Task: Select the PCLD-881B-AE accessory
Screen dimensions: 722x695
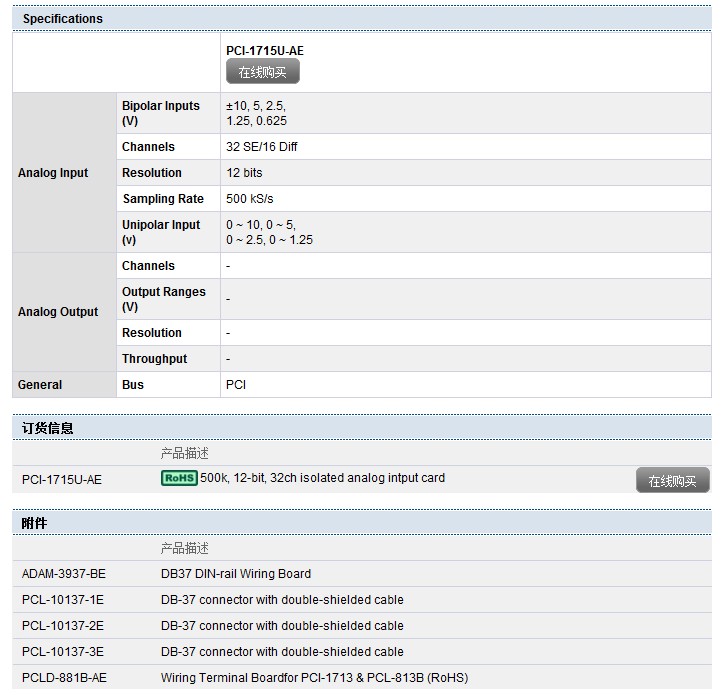Action: tap(64, 678)
